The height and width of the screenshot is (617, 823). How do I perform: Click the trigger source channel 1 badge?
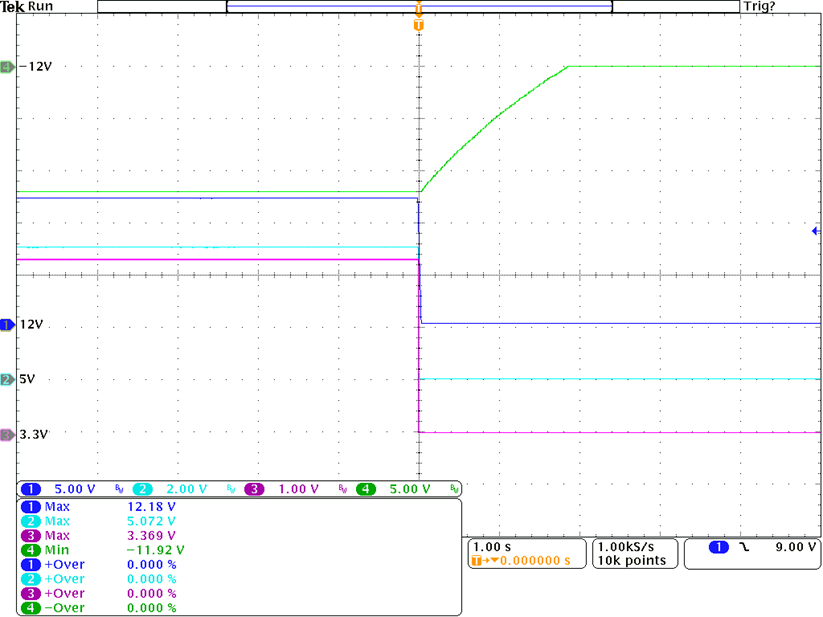point(718,548)
